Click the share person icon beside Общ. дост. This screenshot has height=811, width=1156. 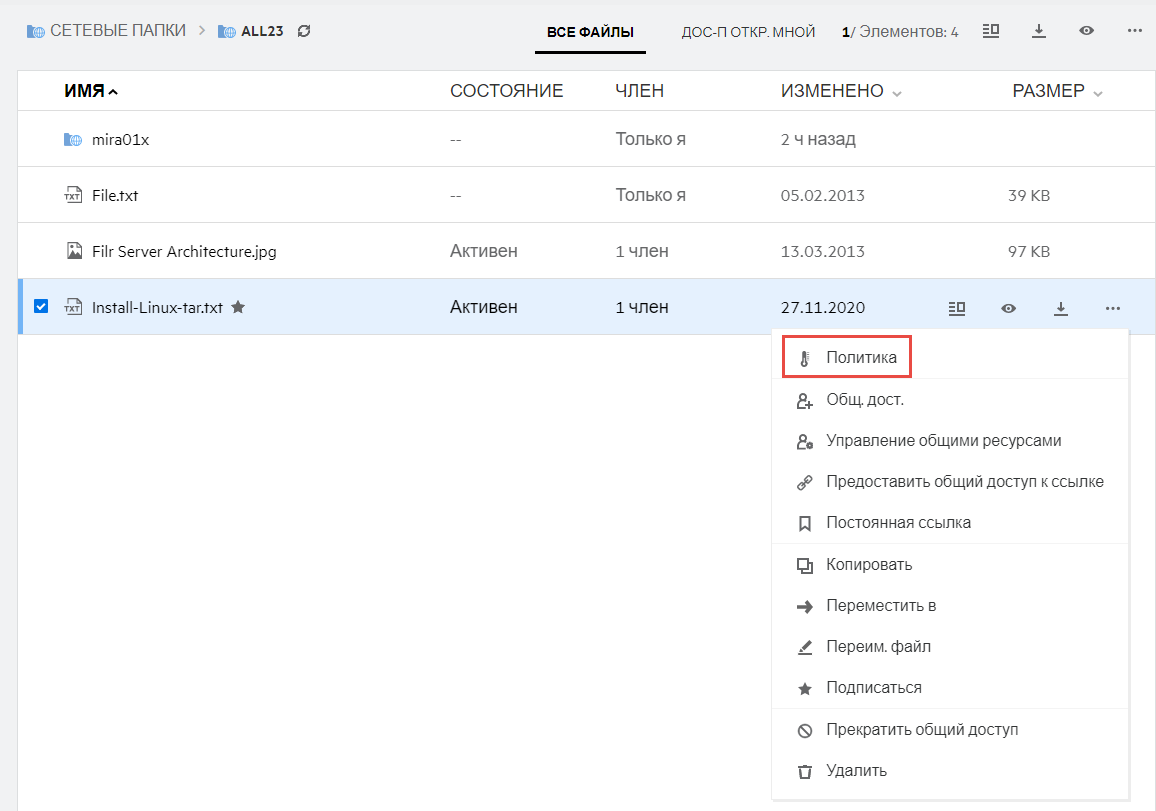(805, 400)
